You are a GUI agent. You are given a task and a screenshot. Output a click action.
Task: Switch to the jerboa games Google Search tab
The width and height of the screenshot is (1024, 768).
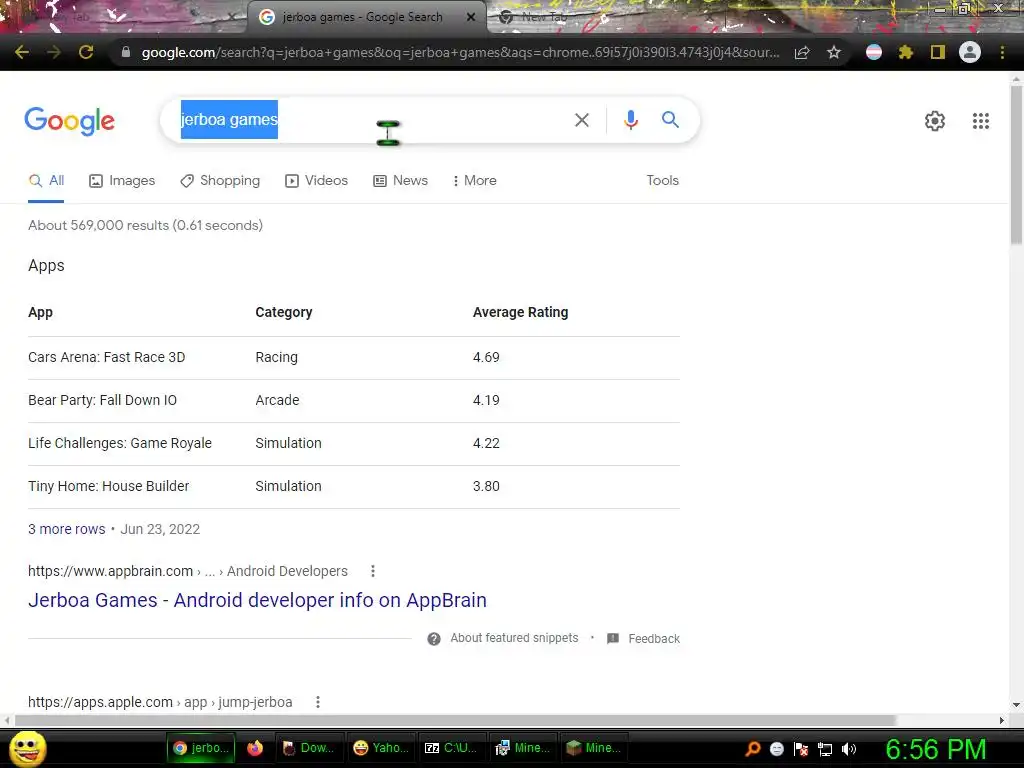click(x=362, y=17)
